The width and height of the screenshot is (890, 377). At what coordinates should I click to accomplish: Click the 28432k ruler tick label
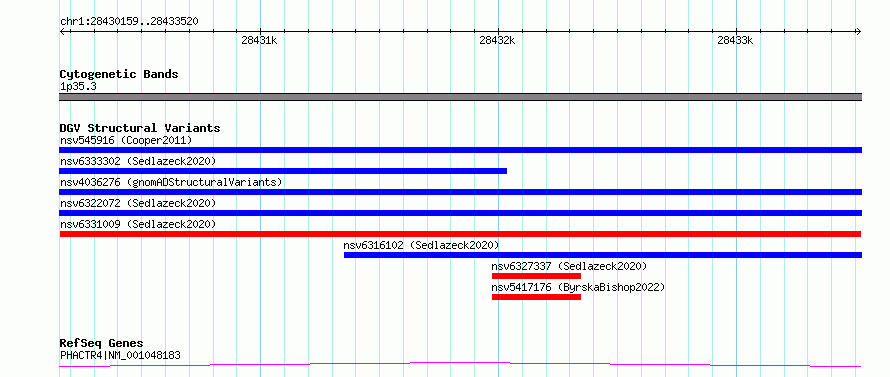(x=497, y=40)
